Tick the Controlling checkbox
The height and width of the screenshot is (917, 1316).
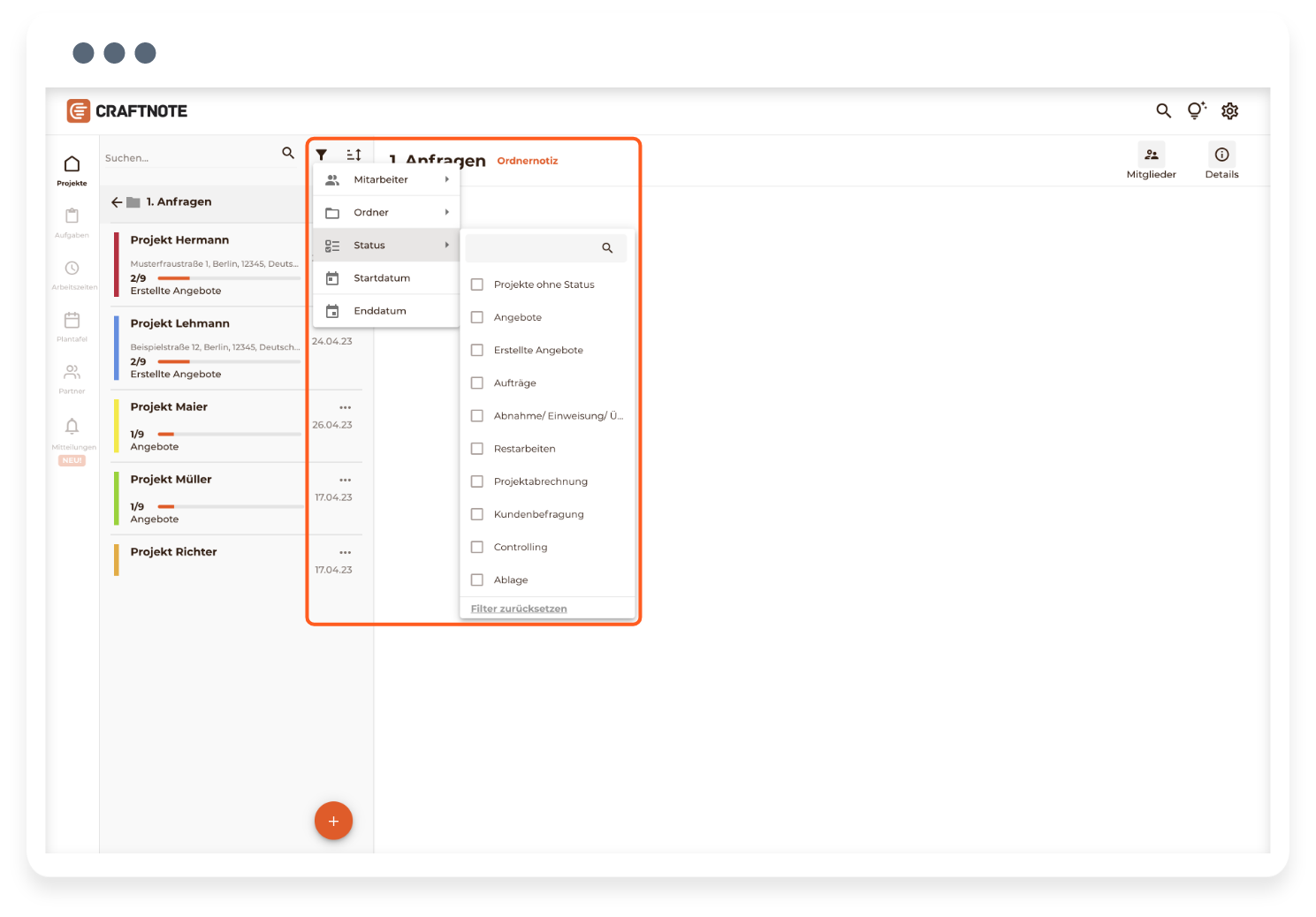477,547
